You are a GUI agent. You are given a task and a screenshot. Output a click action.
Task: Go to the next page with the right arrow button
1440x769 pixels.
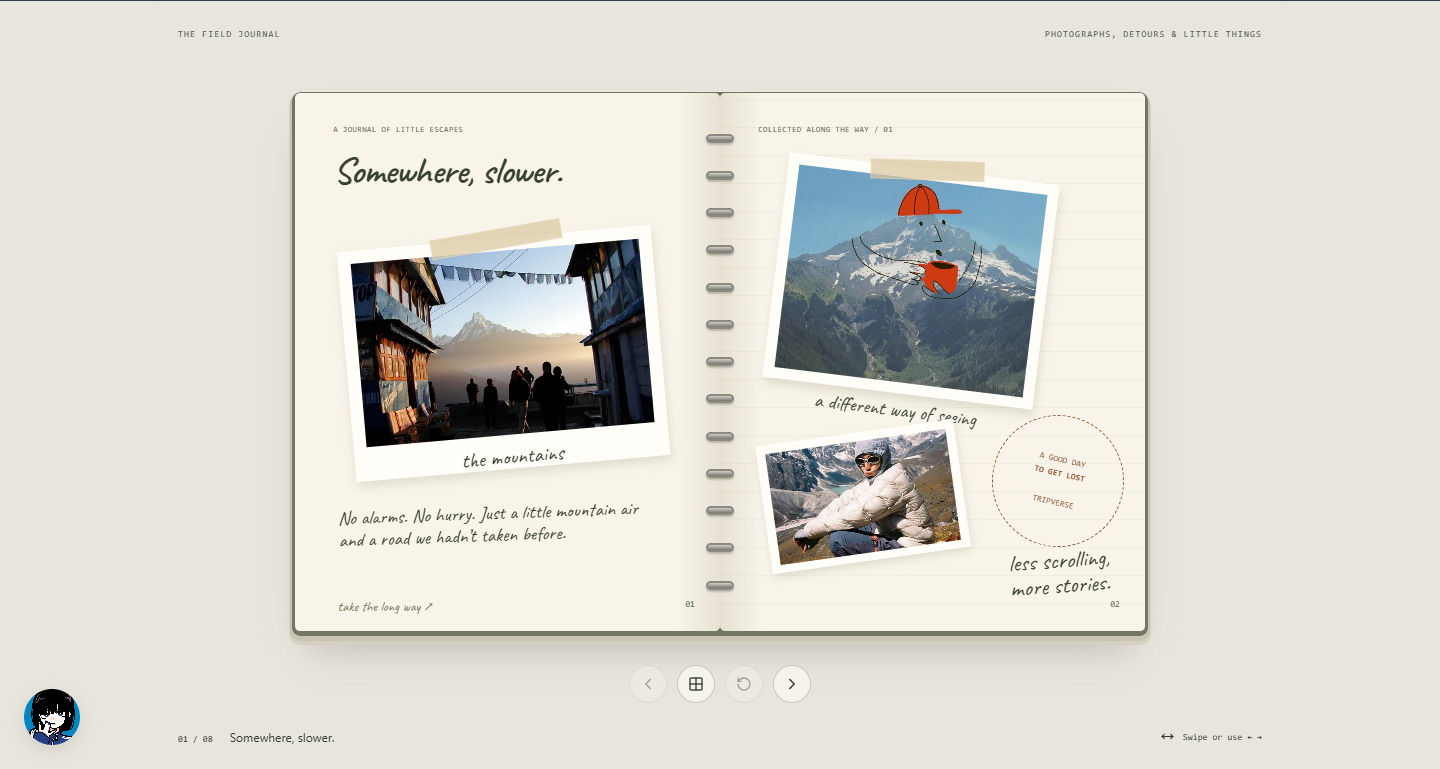coord(792,684)
